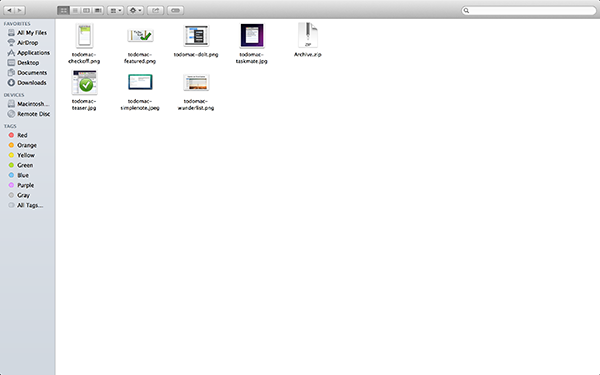
Task: Select the todomac-taskmate.jpg file icon
Action: [252, 36]
